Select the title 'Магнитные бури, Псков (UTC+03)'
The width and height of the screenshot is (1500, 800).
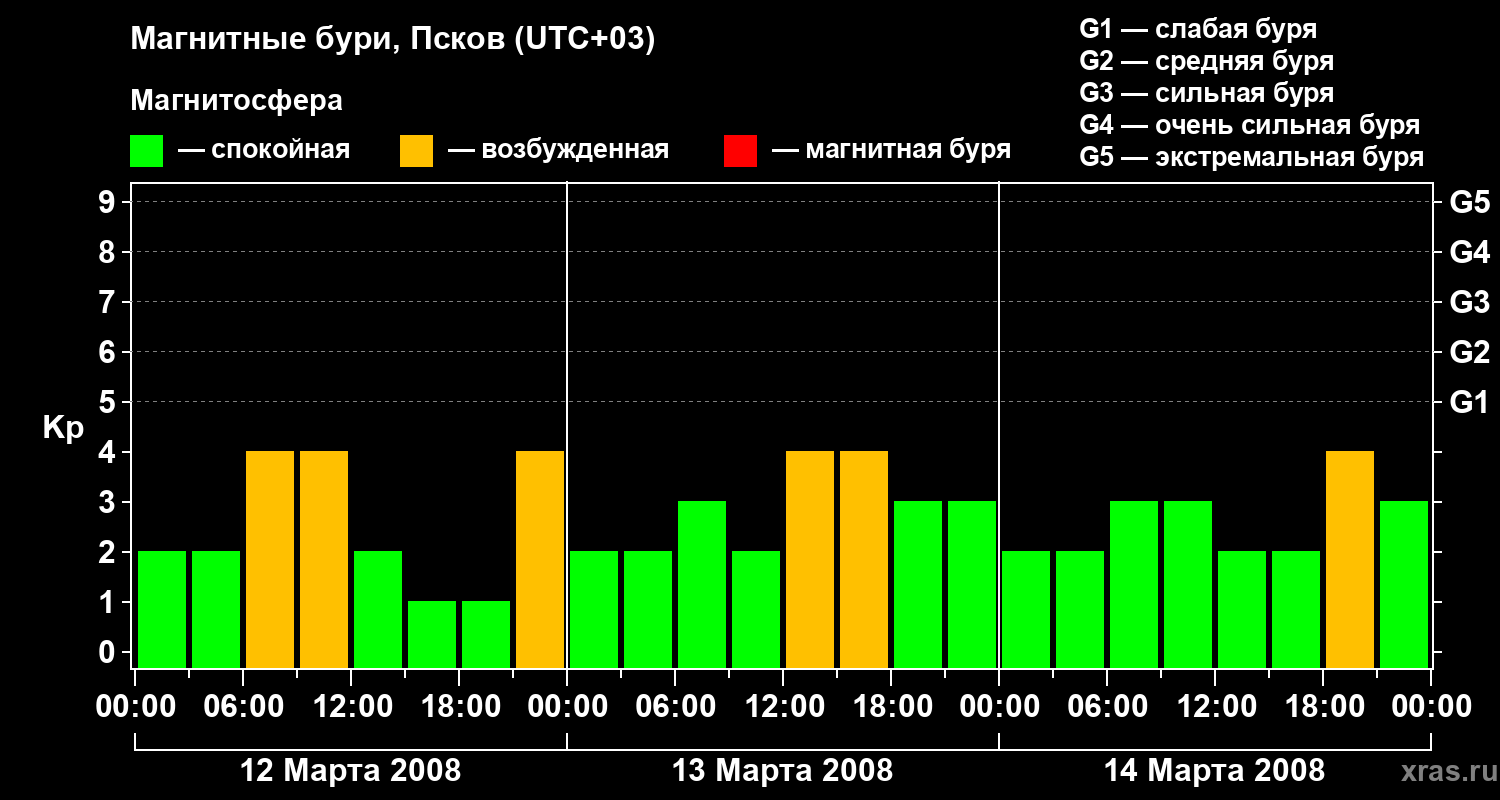(x=393, y=41)
